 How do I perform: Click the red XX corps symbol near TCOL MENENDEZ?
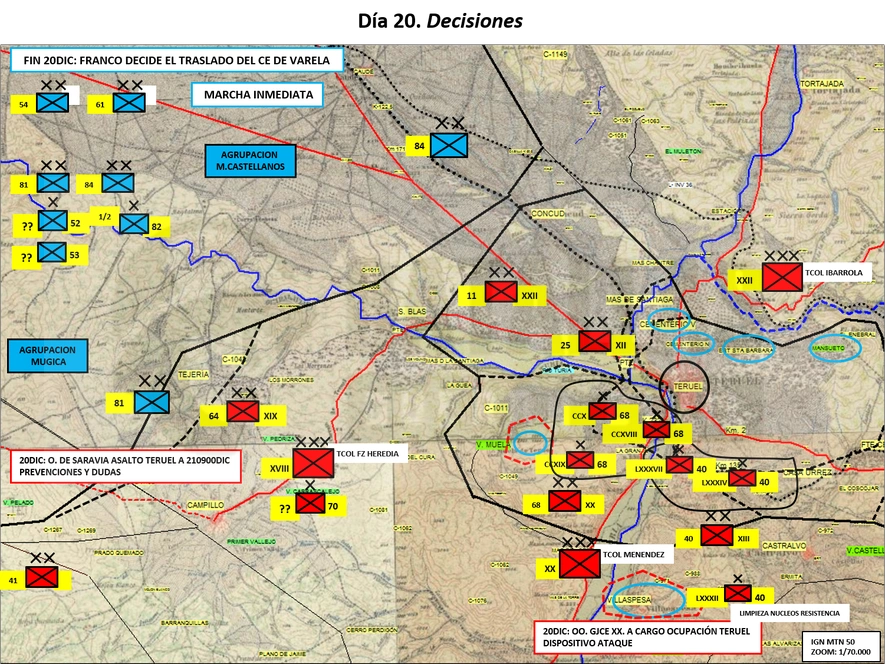pyautogui.click(x=580, y=563)
